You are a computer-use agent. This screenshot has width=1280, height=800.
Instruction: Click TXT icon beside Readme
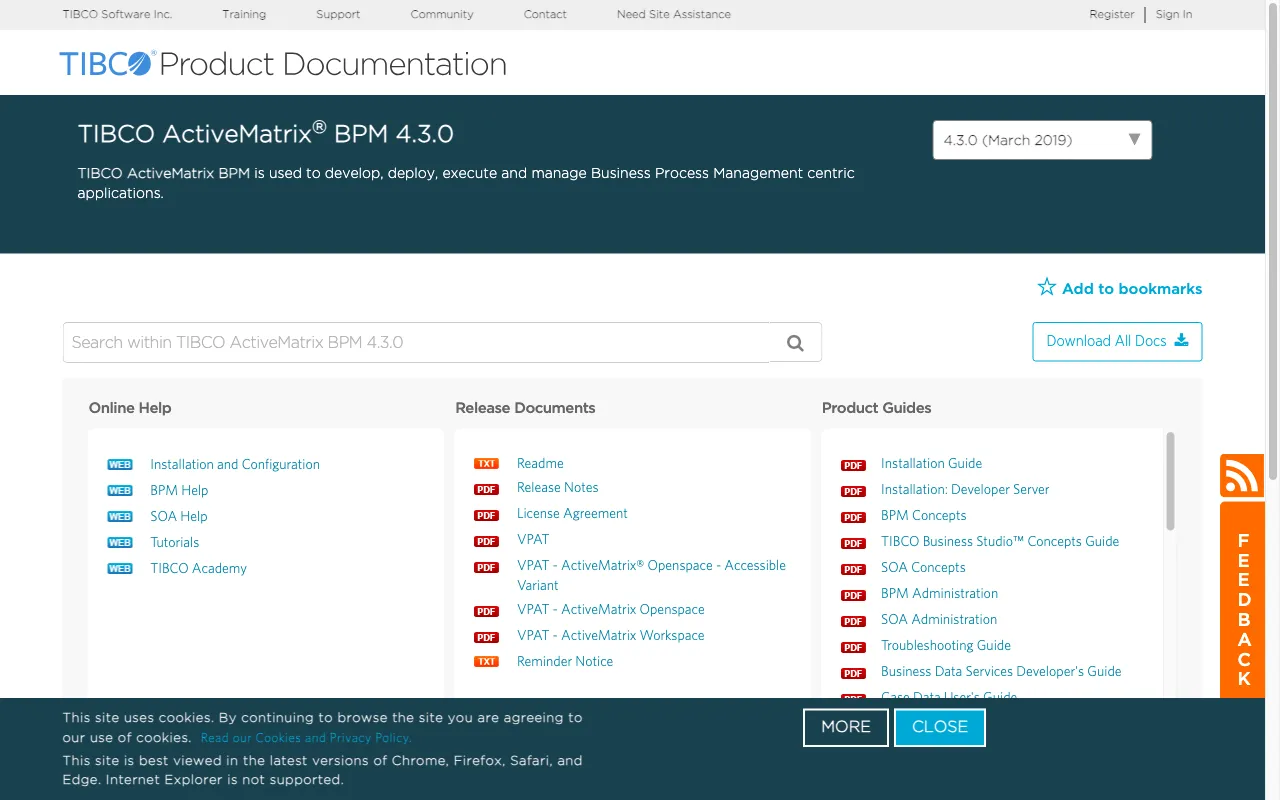[486, 464]
